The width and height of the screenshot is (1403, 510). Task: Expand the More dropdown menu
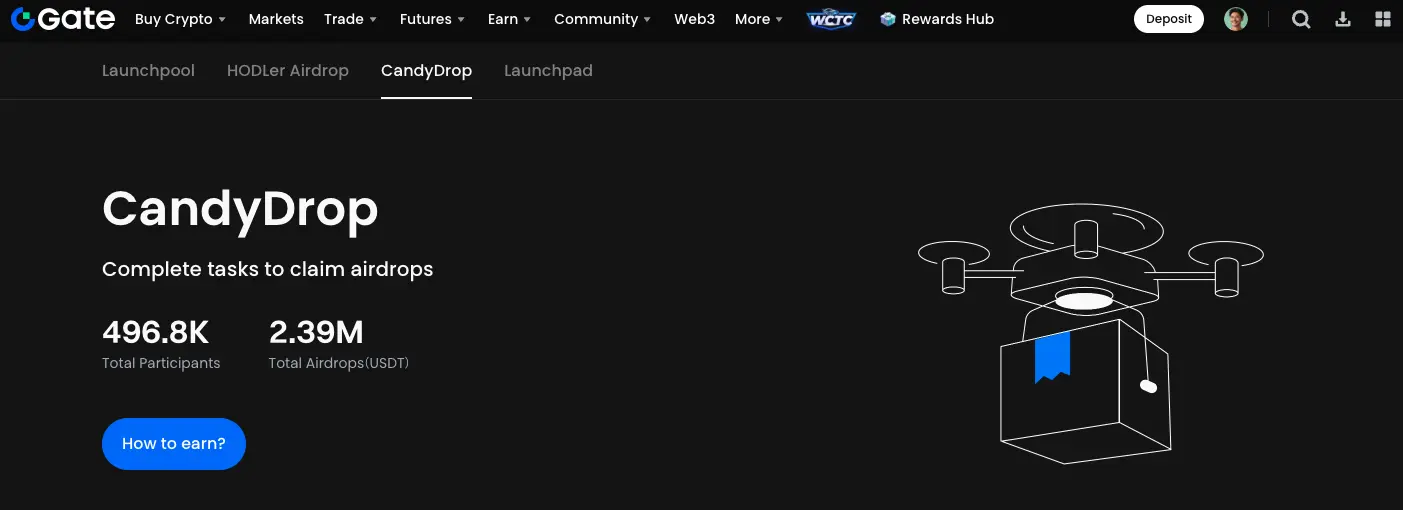[x=759, y=19]
